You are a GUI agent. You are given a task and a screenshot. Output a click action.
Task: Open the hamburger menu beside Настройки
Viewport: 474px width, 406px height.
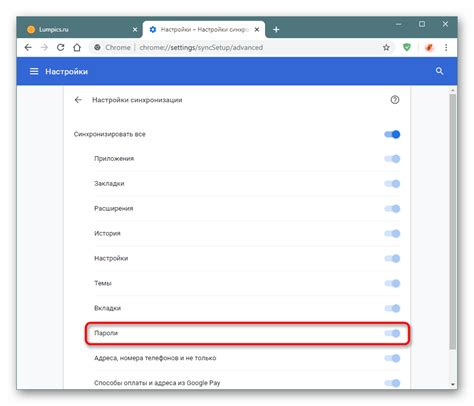click(34, 71)
